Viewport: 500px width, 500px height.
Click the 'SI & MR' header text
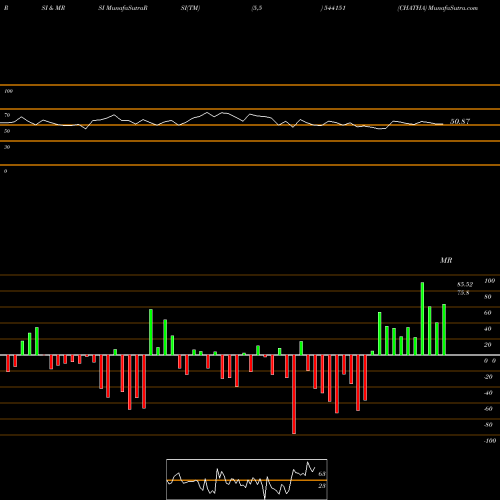(x=53, y=8)
